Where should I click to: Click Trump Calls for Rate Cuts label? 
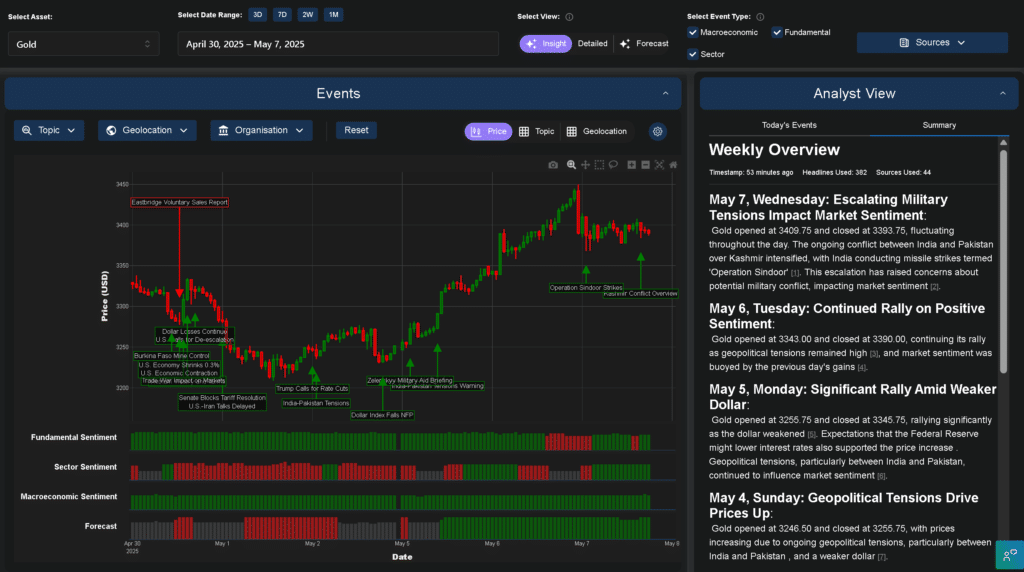pos(312,389)
